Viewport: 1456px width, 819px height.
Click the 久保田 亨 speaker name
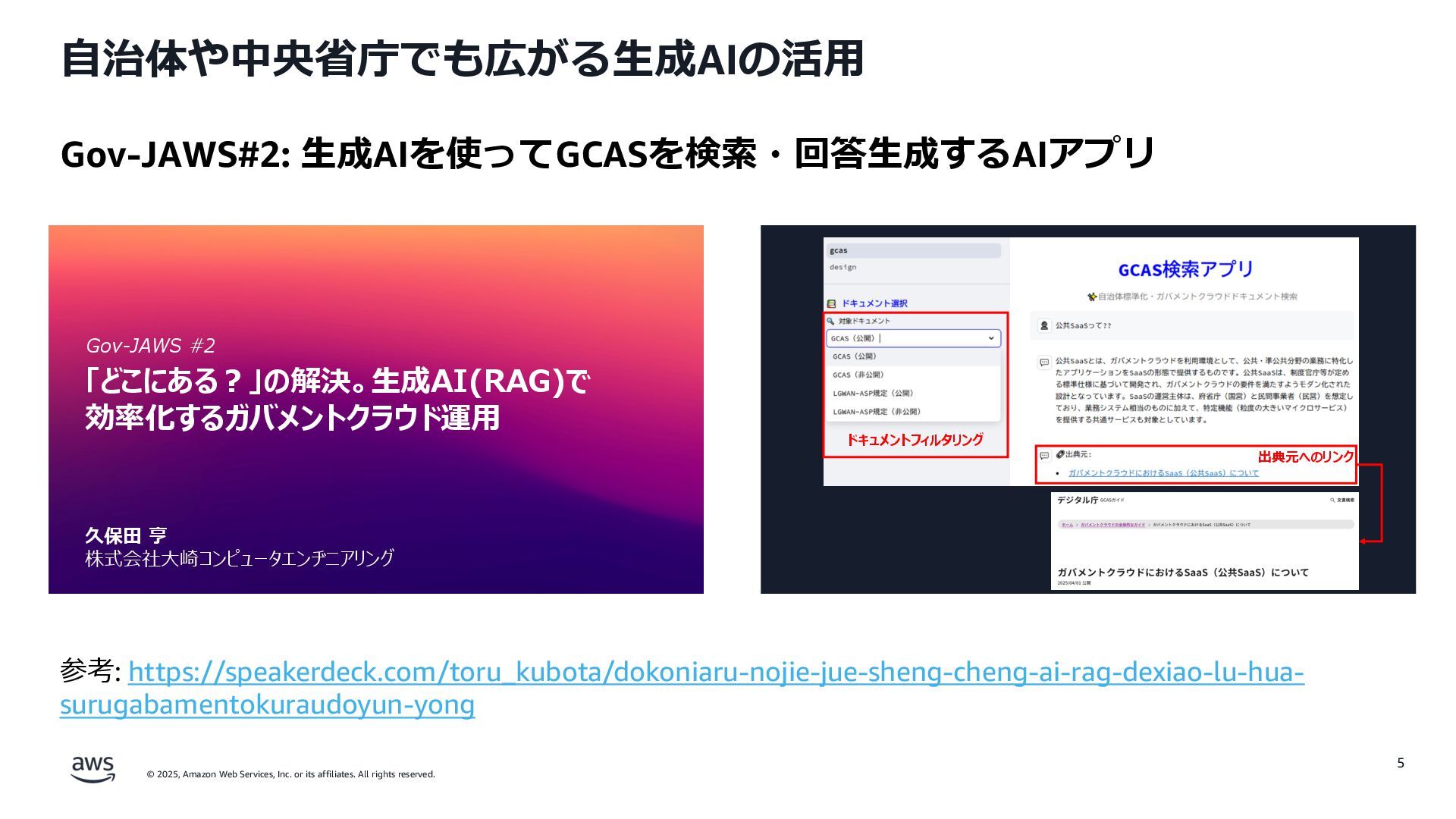pyautogui.click(x=126, y=535)
